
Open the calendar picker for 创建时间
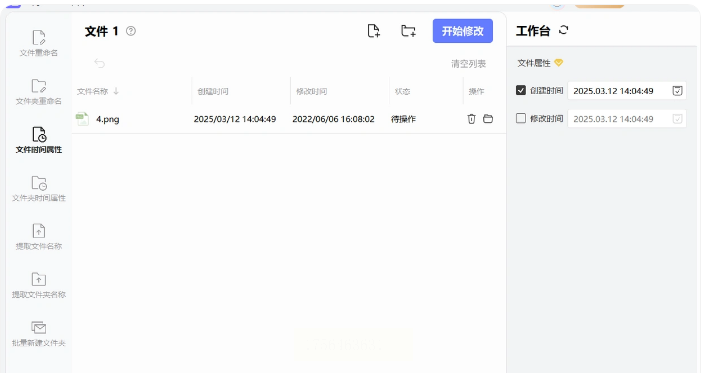(677, 91)
